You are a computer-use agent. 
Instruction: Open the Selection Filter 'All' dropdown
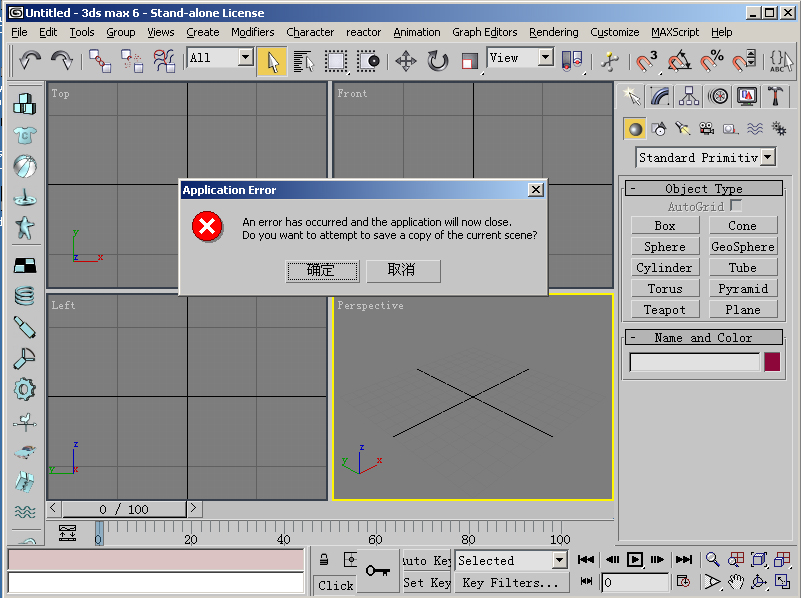(246, 57)
